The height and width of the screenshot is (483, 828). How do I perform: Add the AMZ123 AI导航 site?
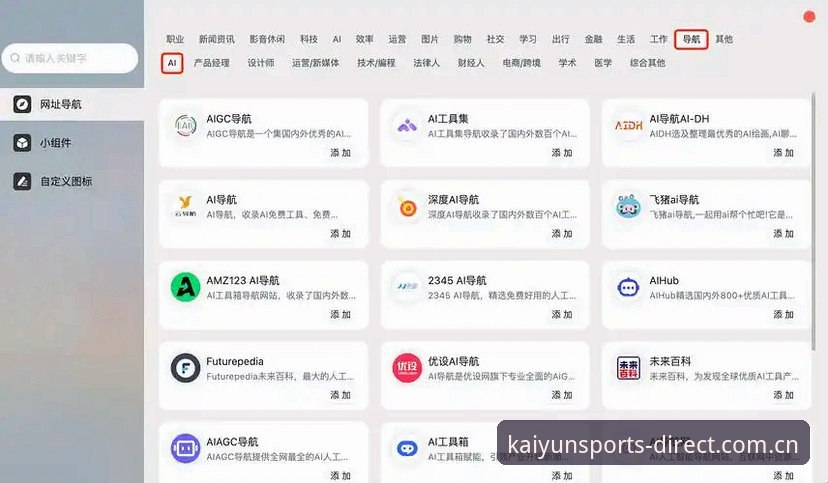(341, 314)
